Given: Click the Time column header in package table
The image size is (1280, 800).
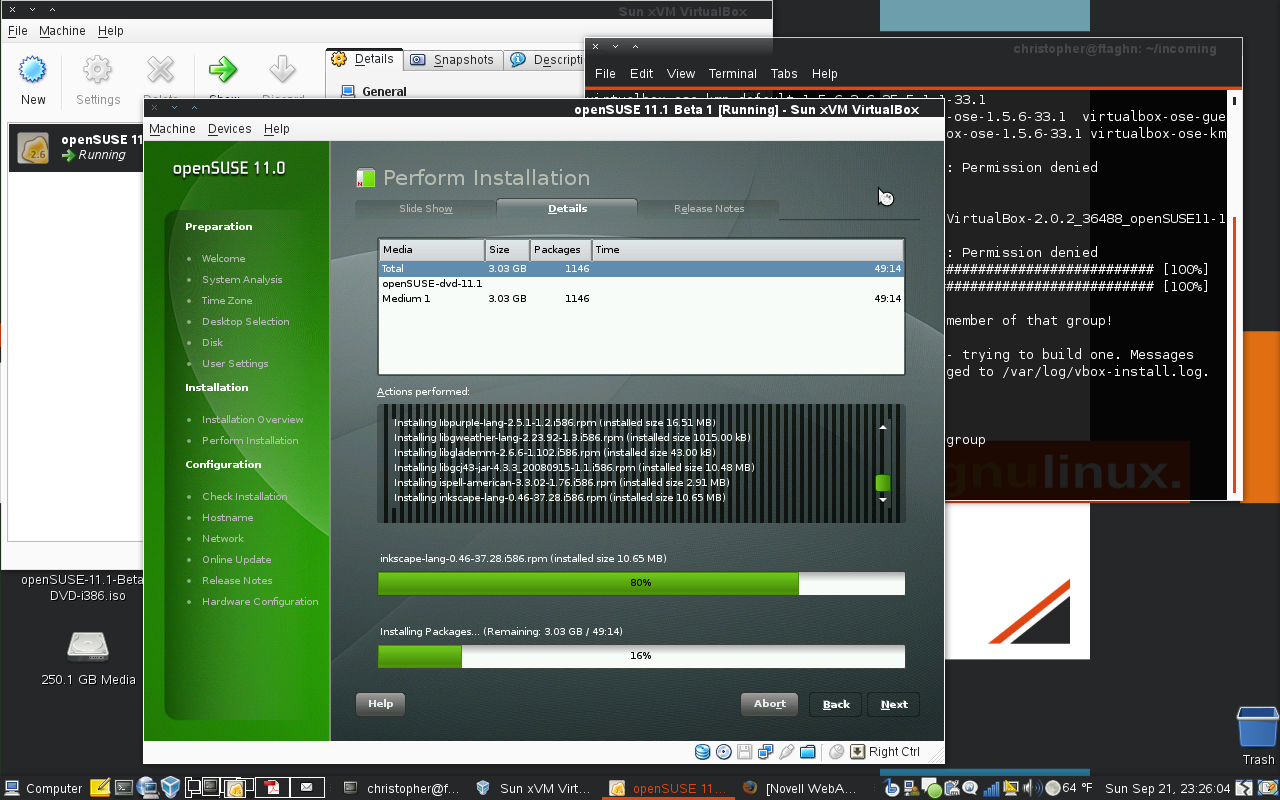Looking at the screenshot, I should click(x=748, y=250).
